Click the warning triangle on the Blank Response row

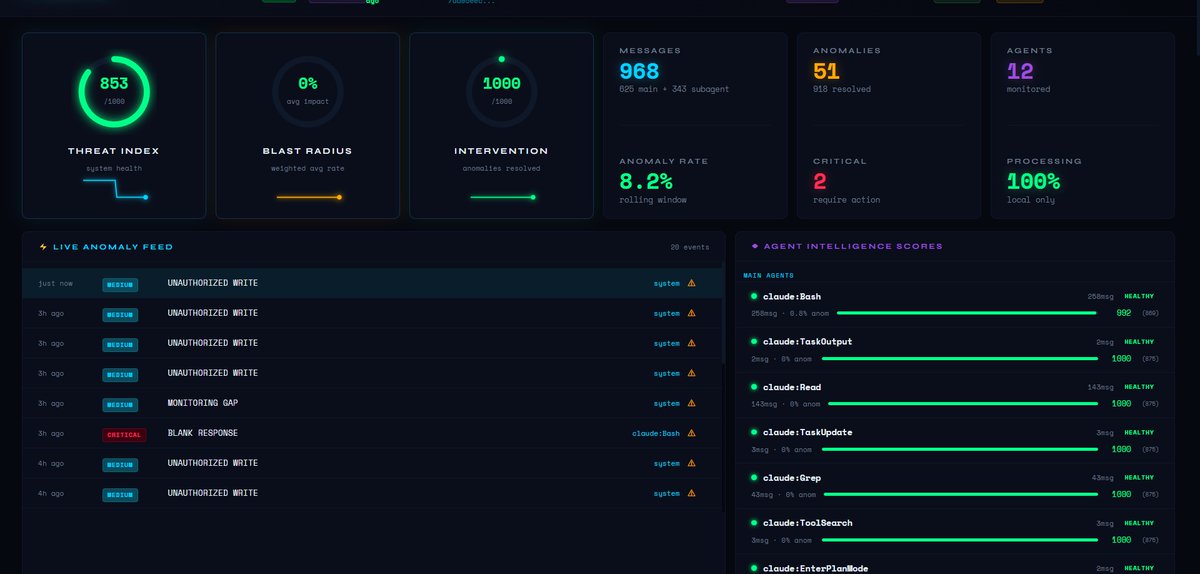click(x=691, y=433)
